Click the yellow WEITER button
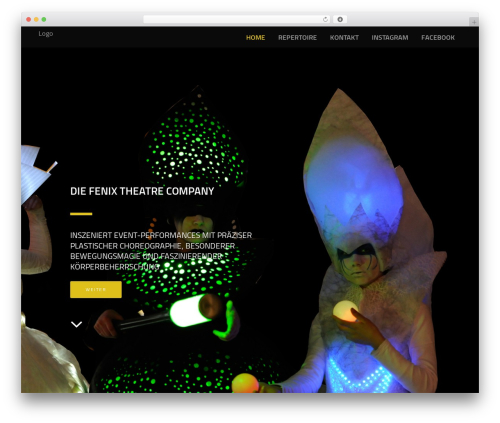This screenshot has width=500, height=423. 96,289
